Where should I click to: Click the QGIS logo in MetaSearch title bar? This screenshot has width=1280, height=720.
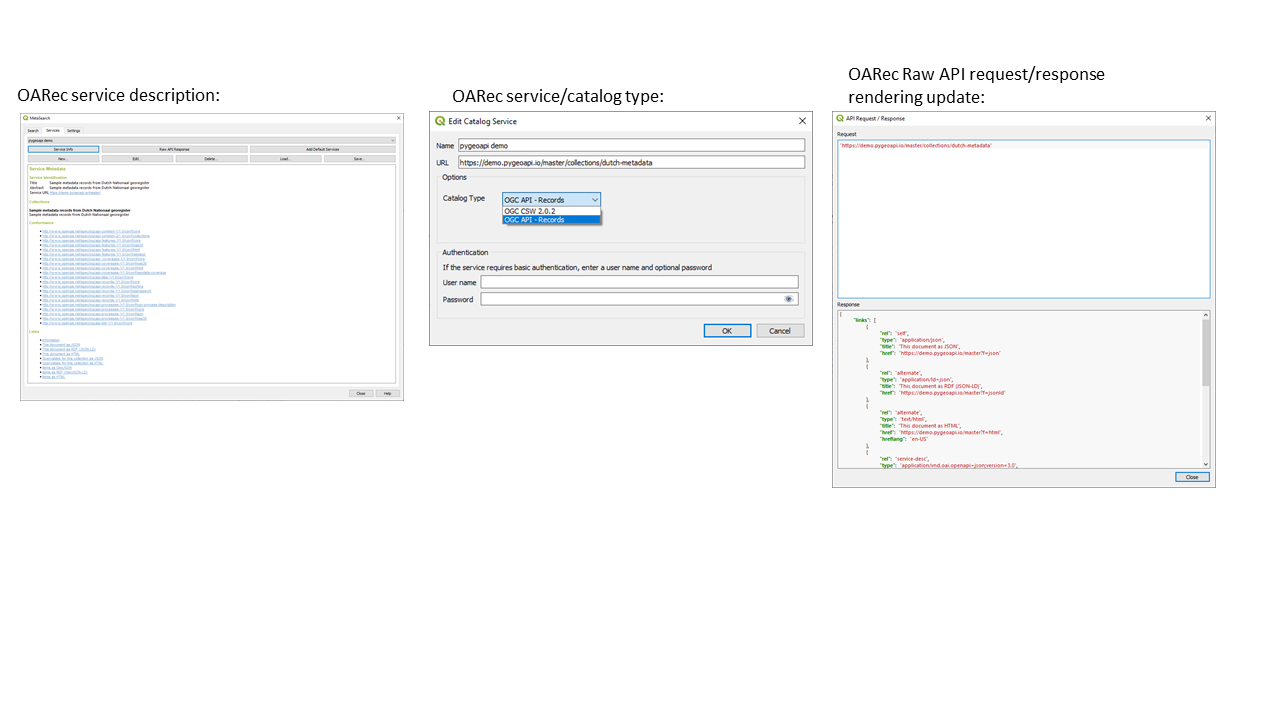tap(25, 118)
